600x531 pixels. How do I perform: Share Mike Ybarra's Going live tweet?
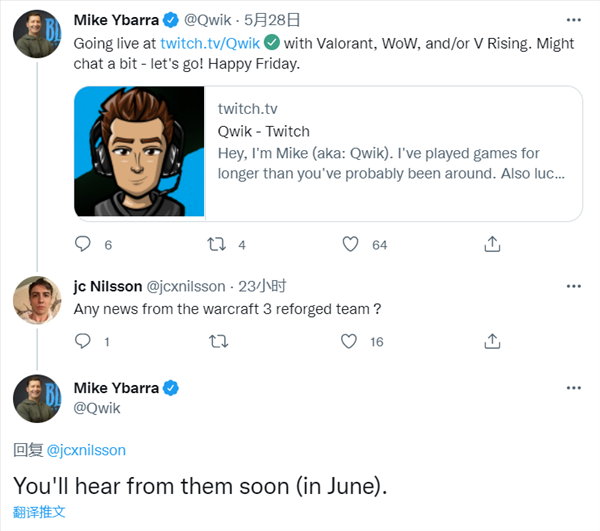(x=492, y=244)
